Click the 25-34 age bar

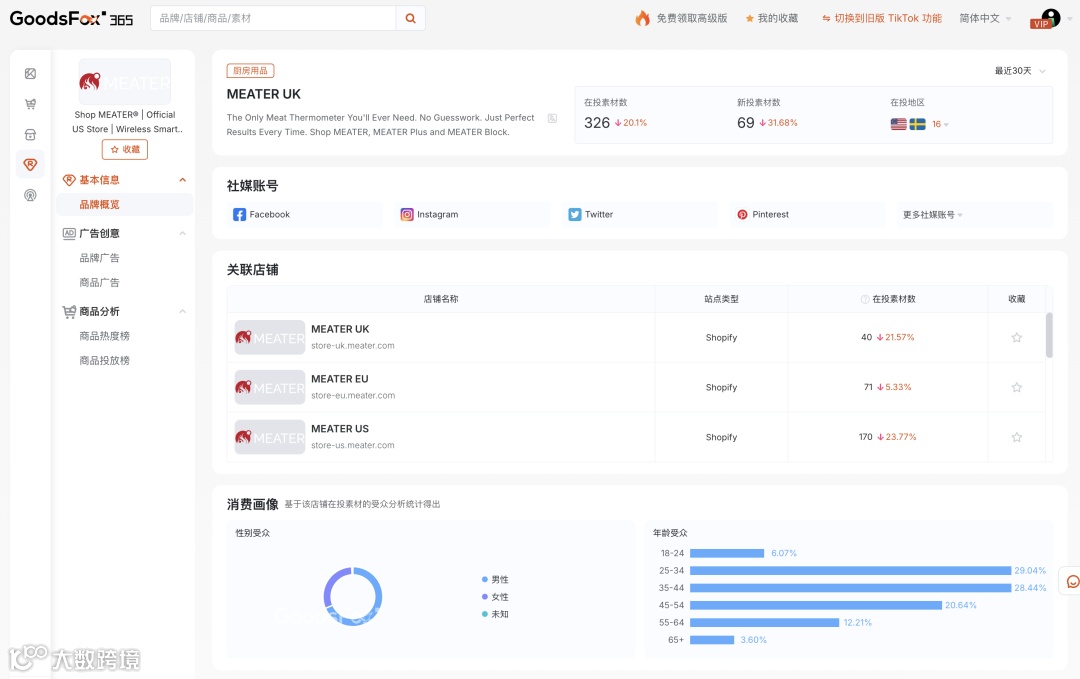pos(851,571)
